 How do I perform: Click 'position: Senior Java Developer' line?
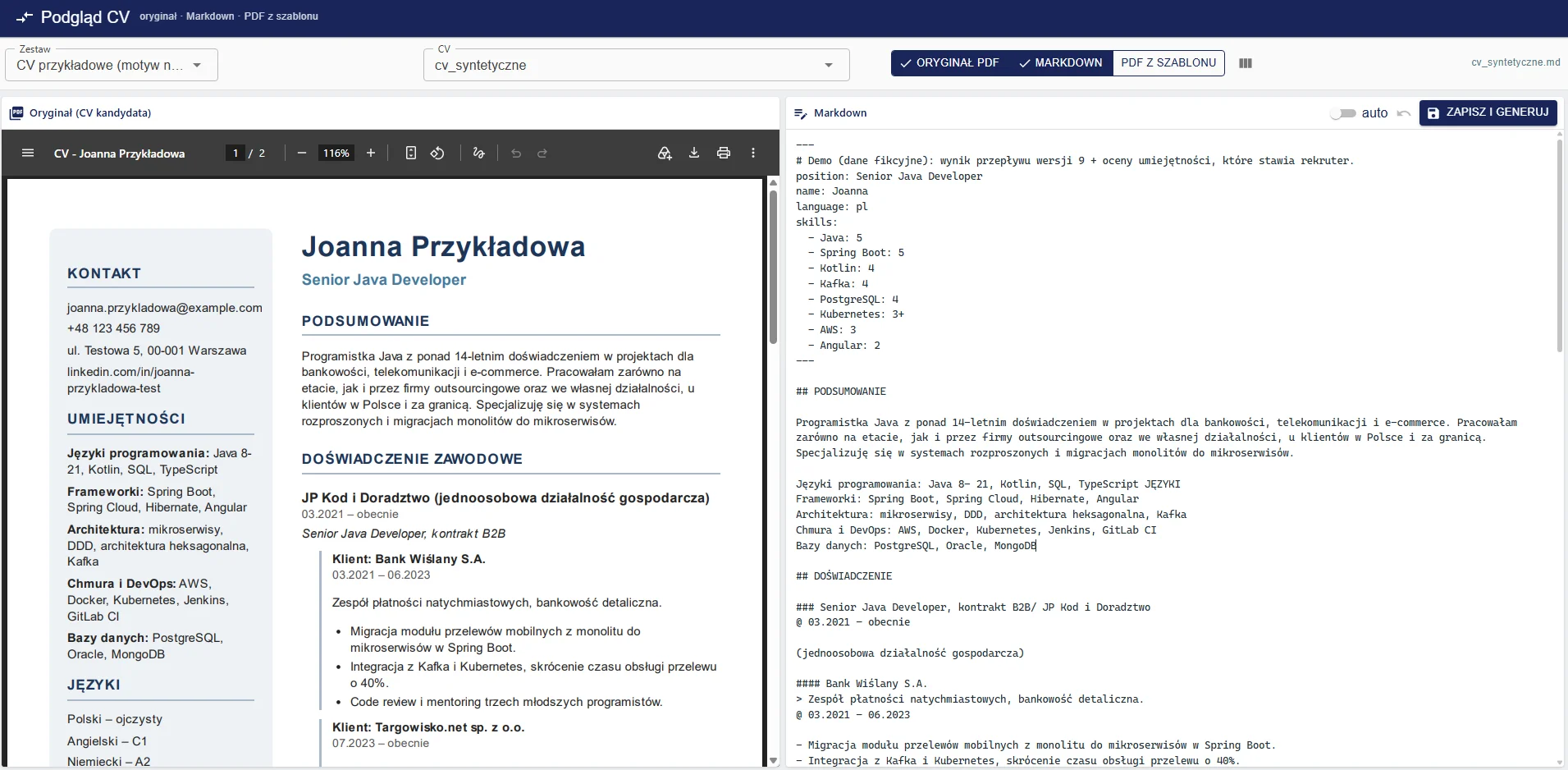click(889, 176)
